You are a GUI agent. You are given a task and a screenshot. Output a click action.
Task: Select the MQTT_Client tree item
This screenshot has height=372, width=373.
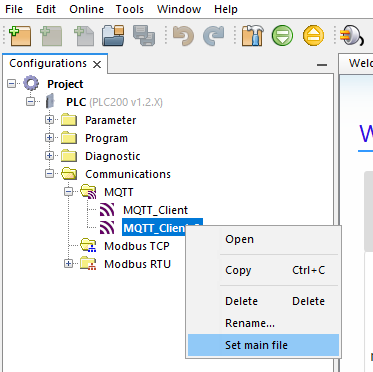(156, 210)
